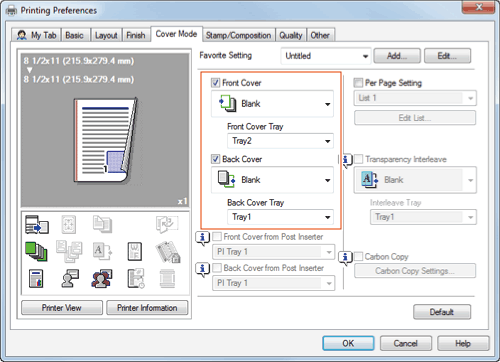Click the Cancel button
500x362 pixels.
(406, 343)
